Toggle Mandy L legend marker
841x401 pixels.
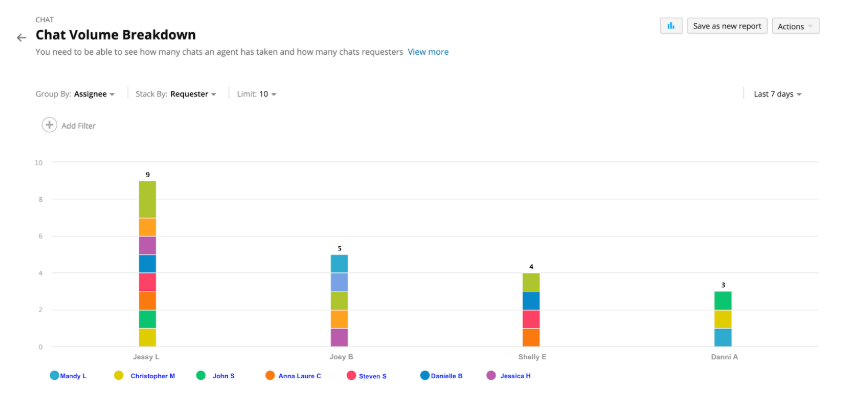[x=54, y=375]
